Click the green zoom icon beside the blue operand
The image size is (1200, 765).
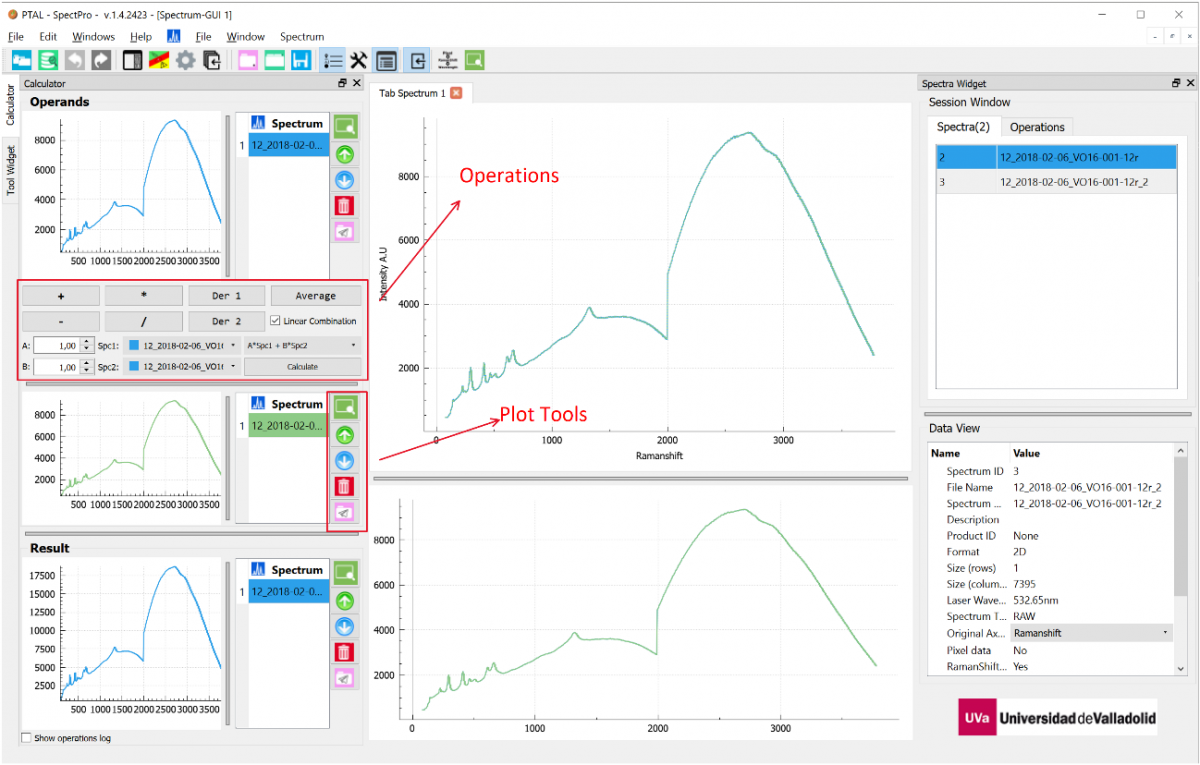click(345, 127)
